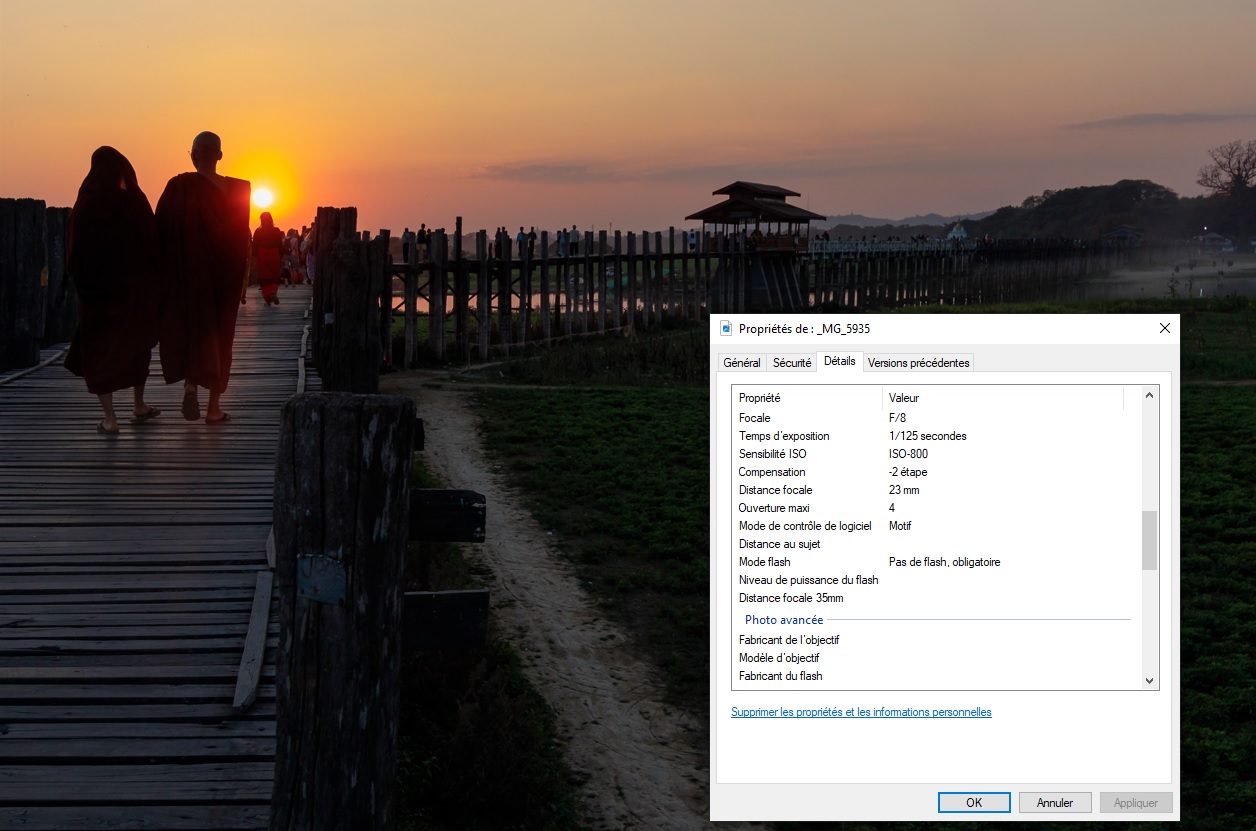Click the 23 mm value
The height and width of the screenshot is (831, 1256).
904,490
